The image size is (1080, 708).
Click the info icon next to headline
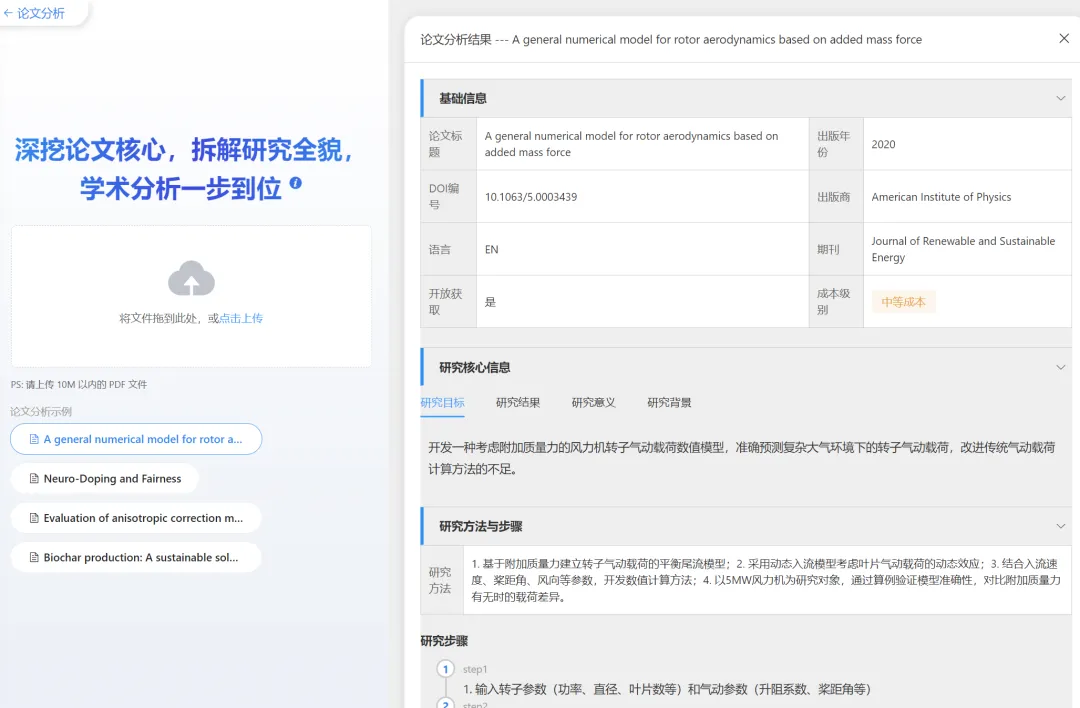click(295, 183)
